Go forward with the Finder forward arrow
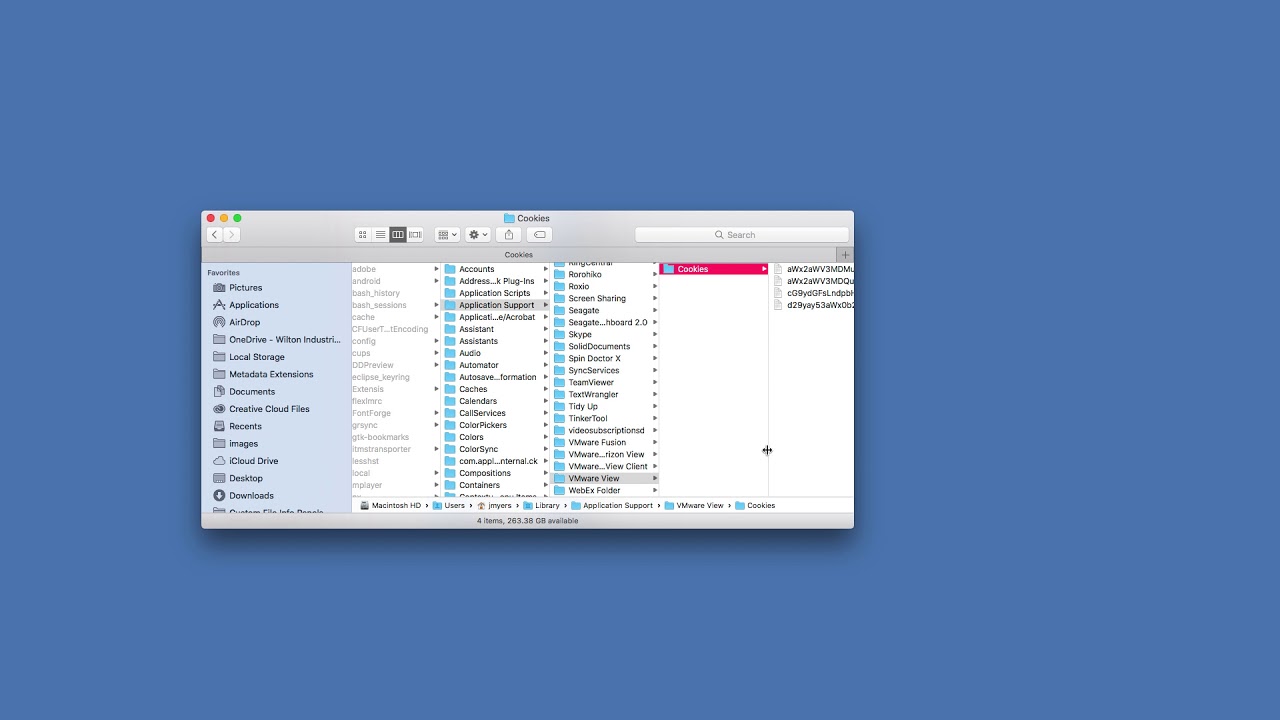The width and height of the screenshot is (1280, 720). [231, 234]
